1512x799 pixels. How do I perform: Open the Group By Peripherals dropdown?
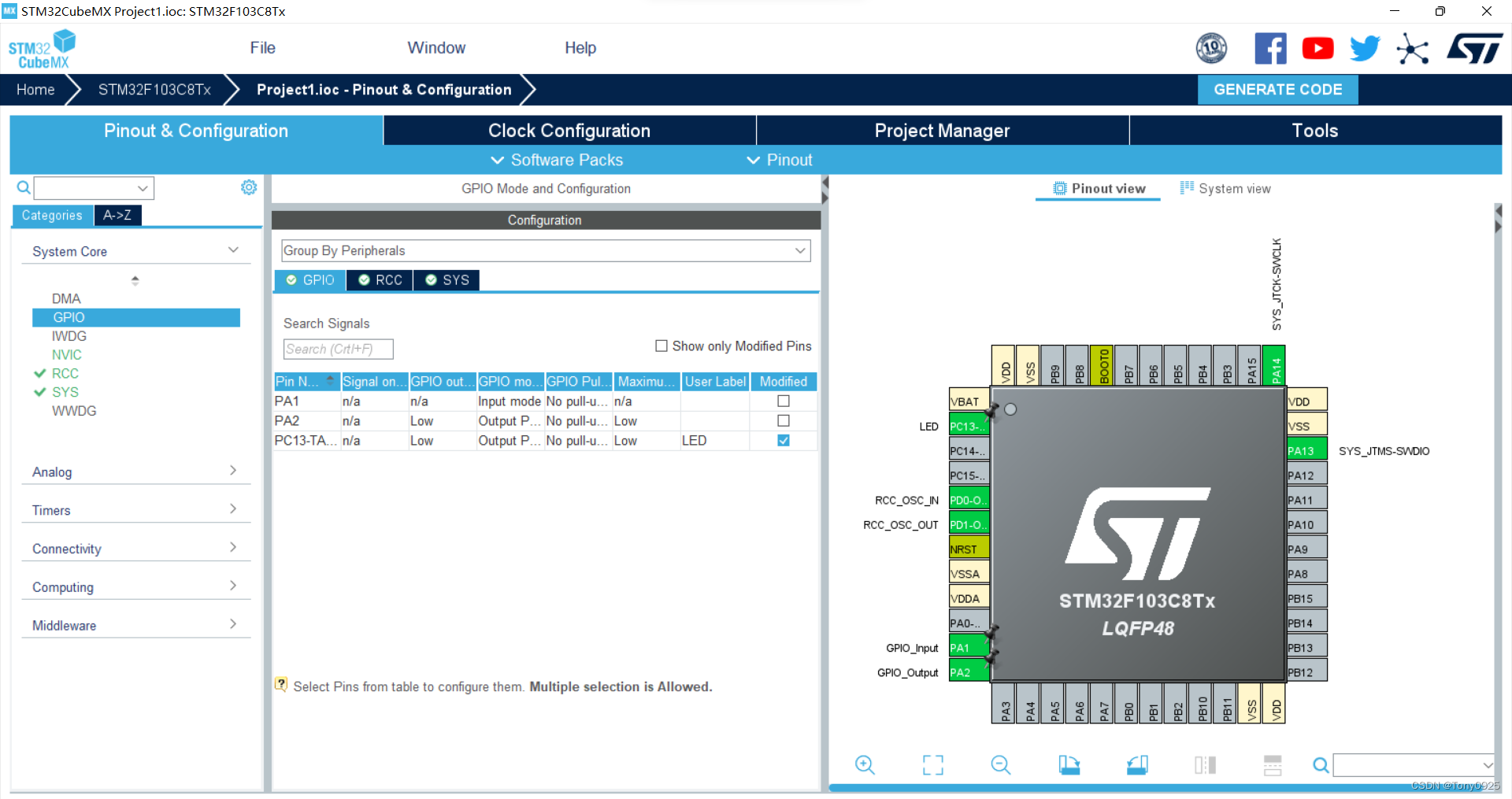tap(546, 250)
